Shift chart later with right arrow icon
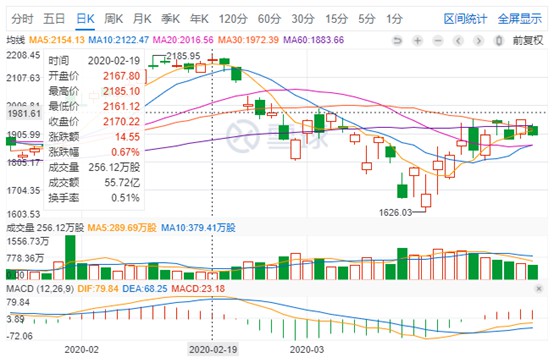554x363 pixels. [x=478, y=41]
